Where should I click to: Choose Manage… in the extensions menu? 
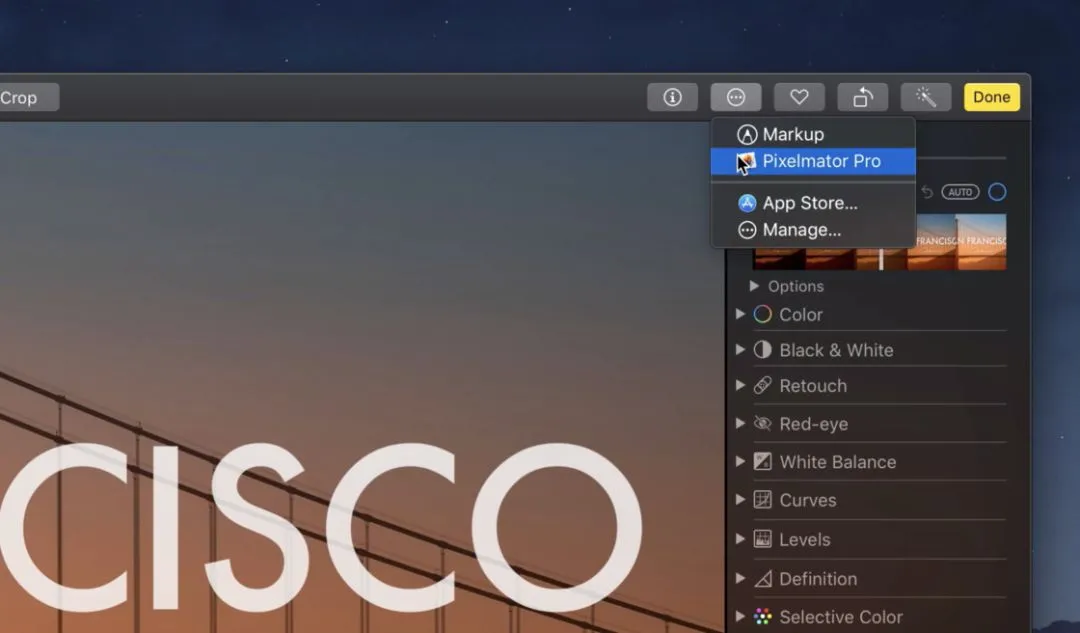click(x=813, y=230)
